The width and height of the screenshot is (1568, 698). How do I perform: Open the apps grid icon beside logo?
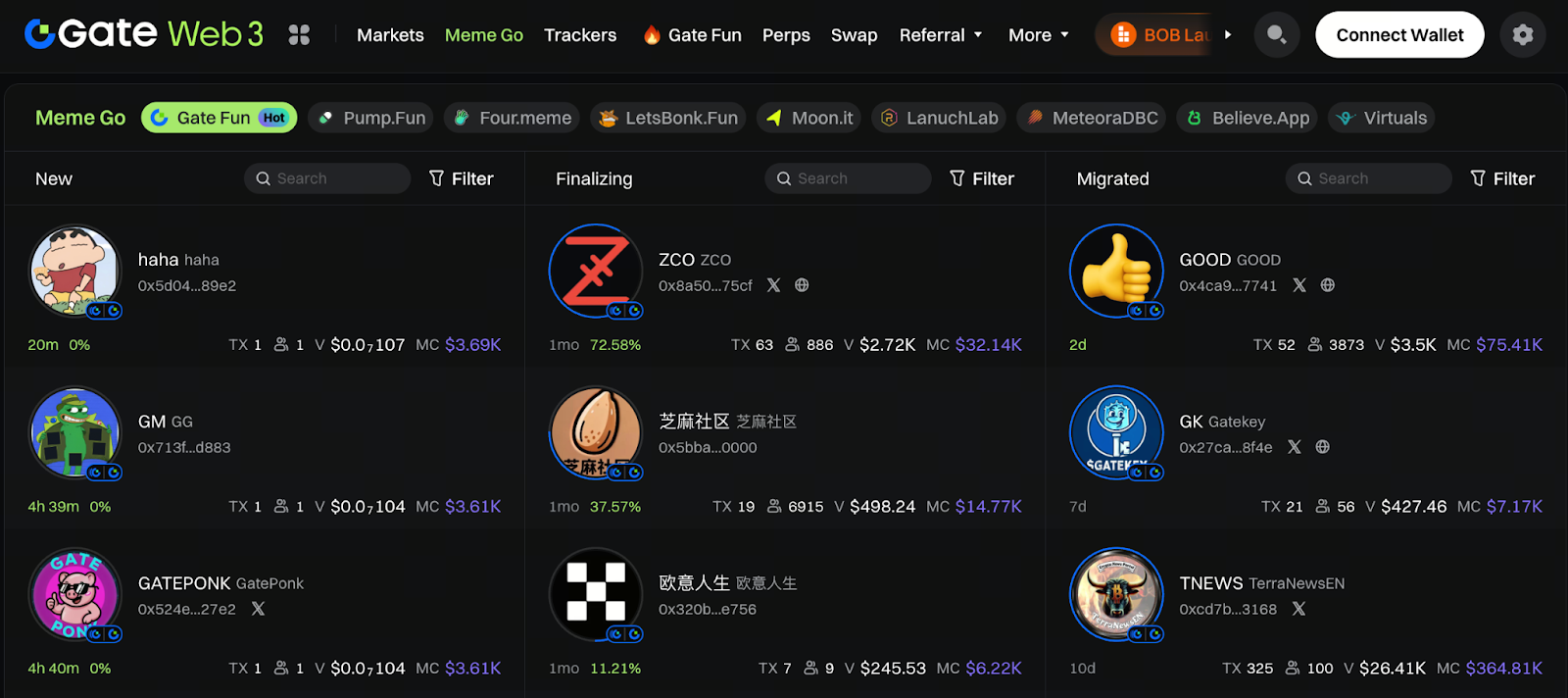[x=299, y=35]
